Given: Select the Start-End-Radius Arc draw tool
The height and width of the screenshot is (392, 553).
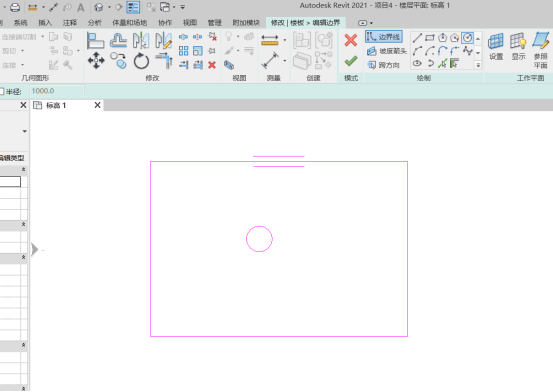Looking at the screenshot, I should click(417, 51).
